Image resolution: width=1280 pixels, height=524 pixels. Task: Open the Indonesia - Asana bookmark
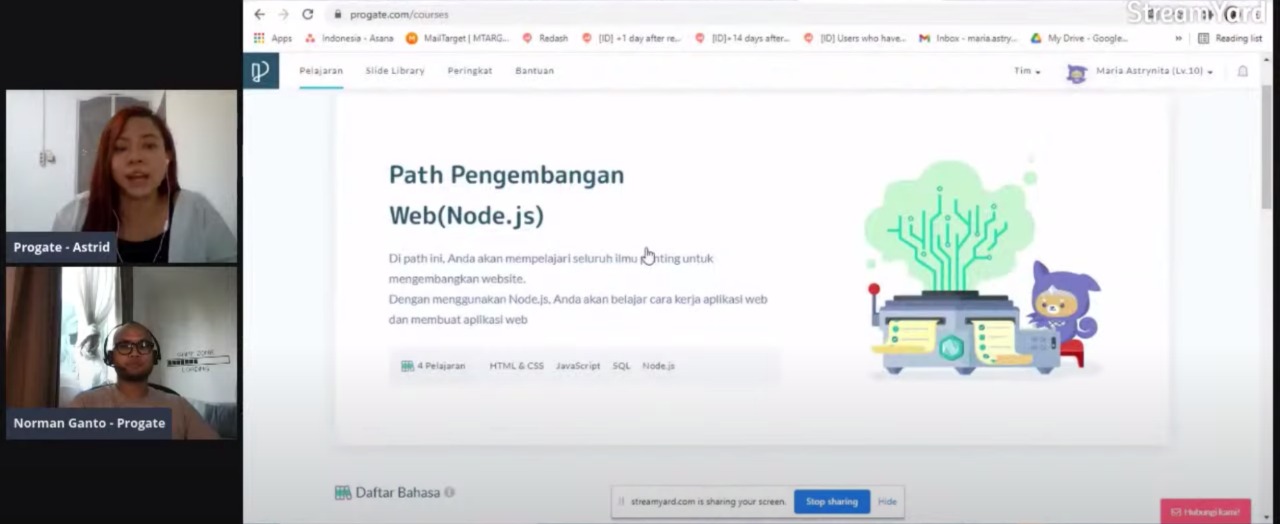coord(349,38)
